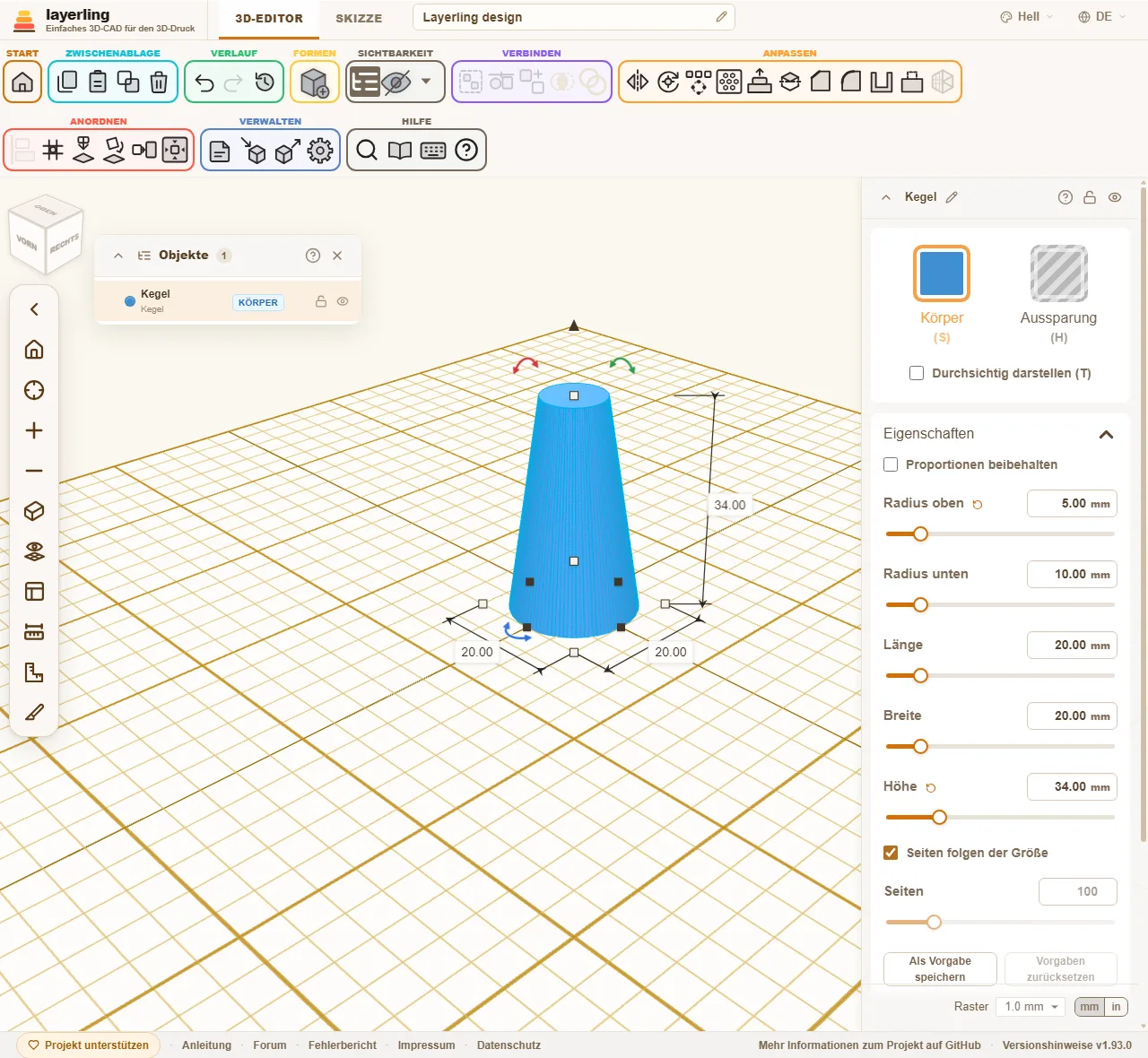Click the ruler measure icon in sidebar
Screen dimensions: 1148x1058
(34, 632)
